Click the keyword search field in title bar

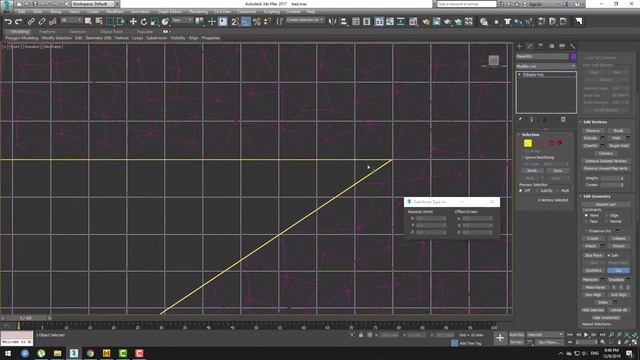(x=467, y=4)
